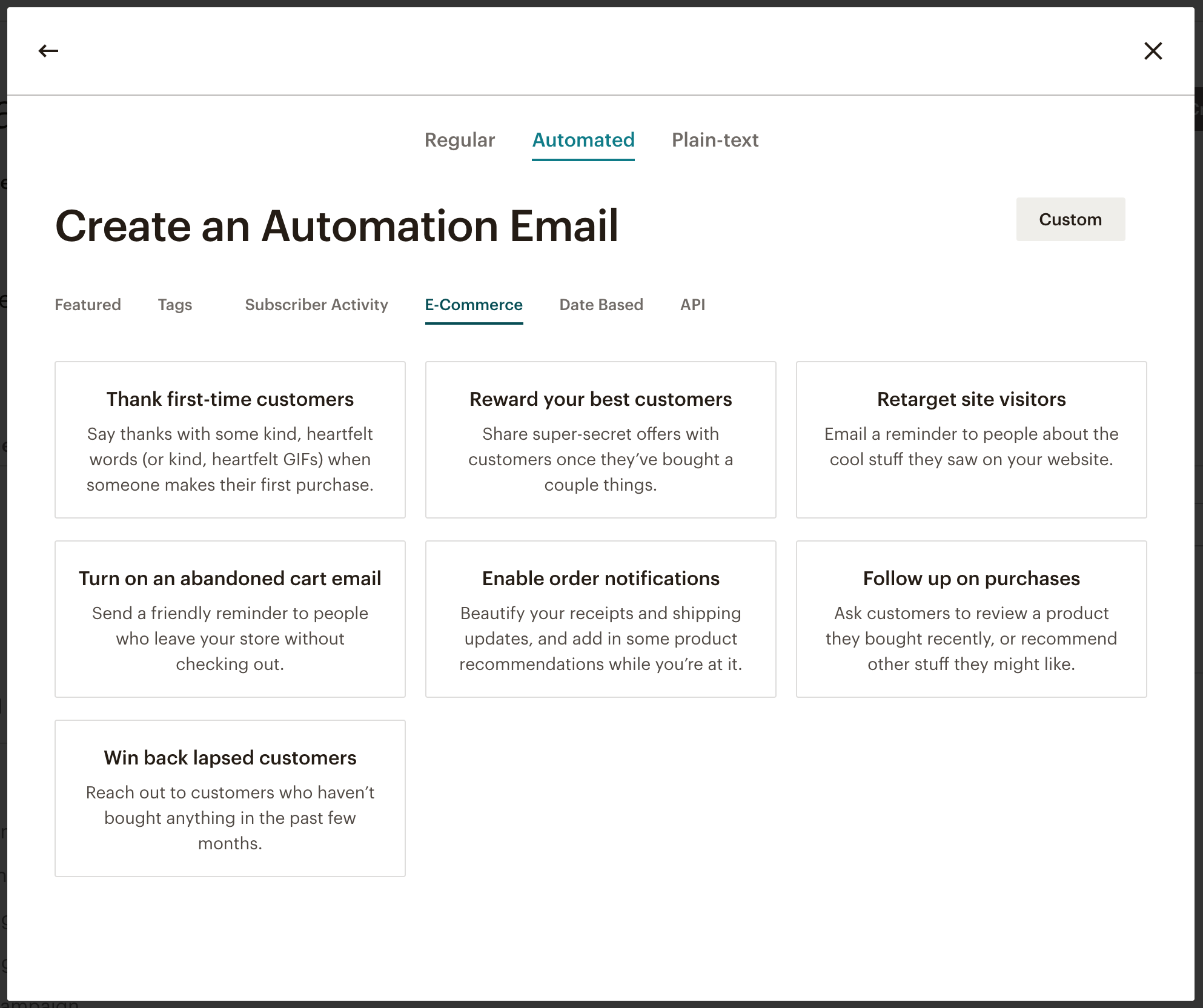Show the Featured automations category
The image size is (1203, 1008).
pyautogui.click(x=88, y=305)
